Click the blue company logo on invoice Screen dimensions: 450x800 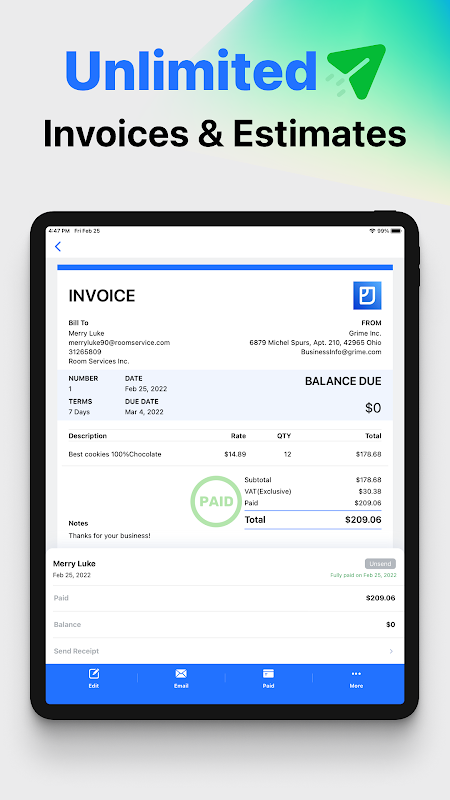click(x=367, y=295)
